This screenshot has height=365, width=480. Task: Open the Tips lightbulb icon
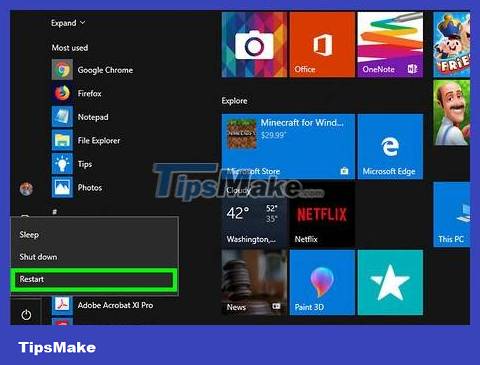62,164
